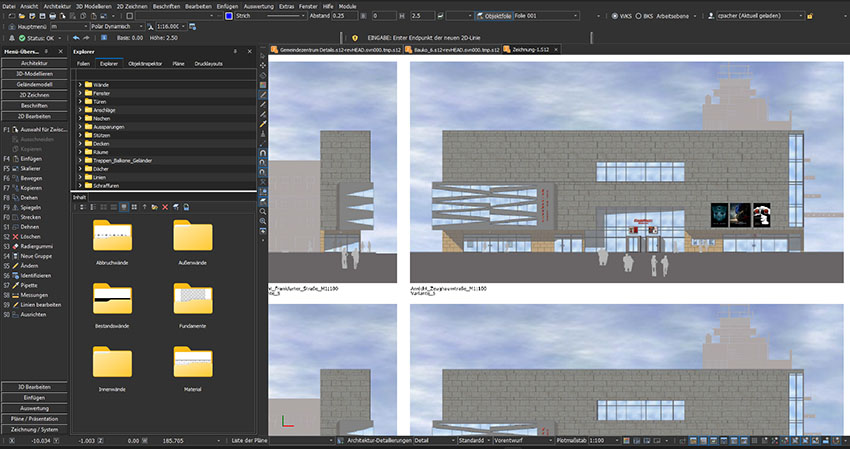Click the Geländemodell button

pos(35,85)
